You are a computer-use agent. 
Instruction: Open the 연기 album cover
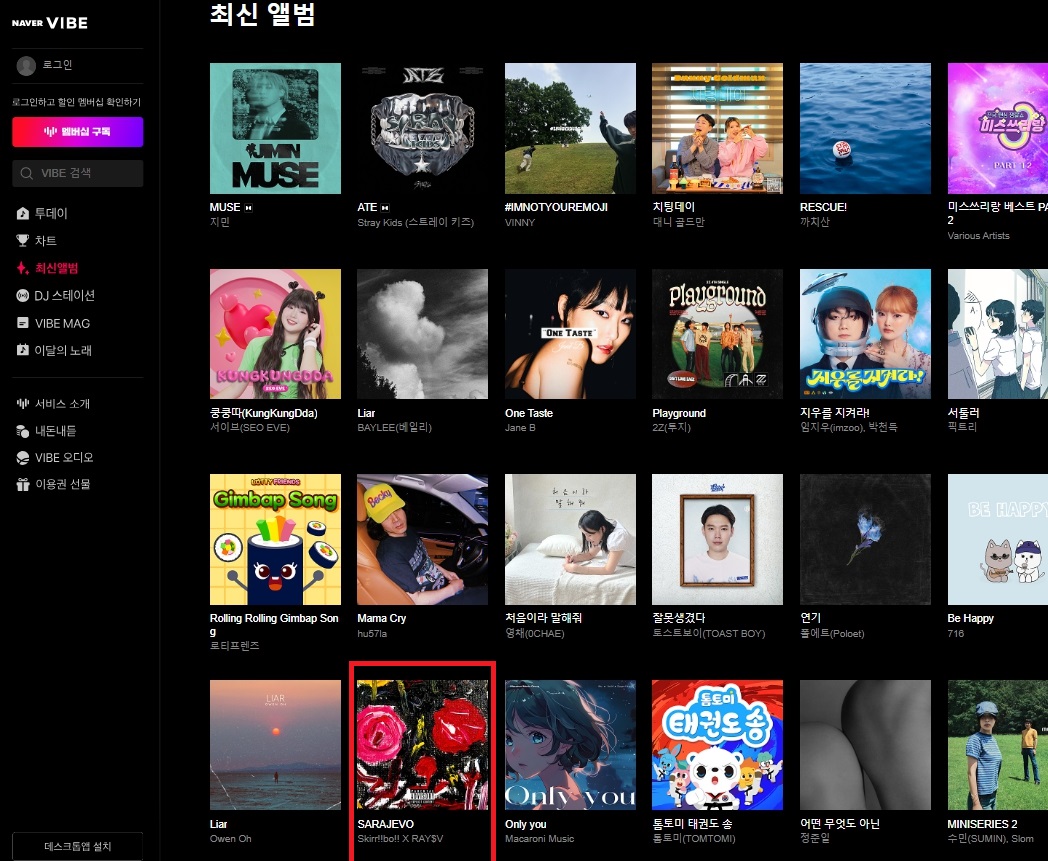pos(865,539)
